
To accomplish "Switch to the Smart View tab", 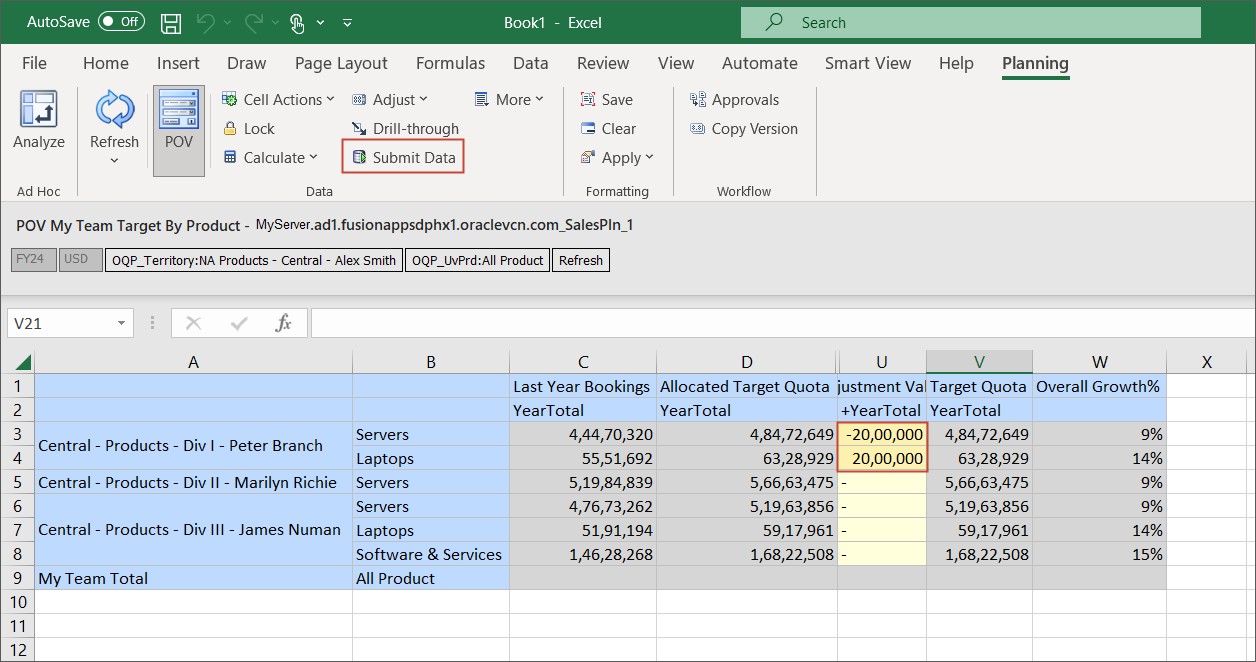I will pos(868,63).
